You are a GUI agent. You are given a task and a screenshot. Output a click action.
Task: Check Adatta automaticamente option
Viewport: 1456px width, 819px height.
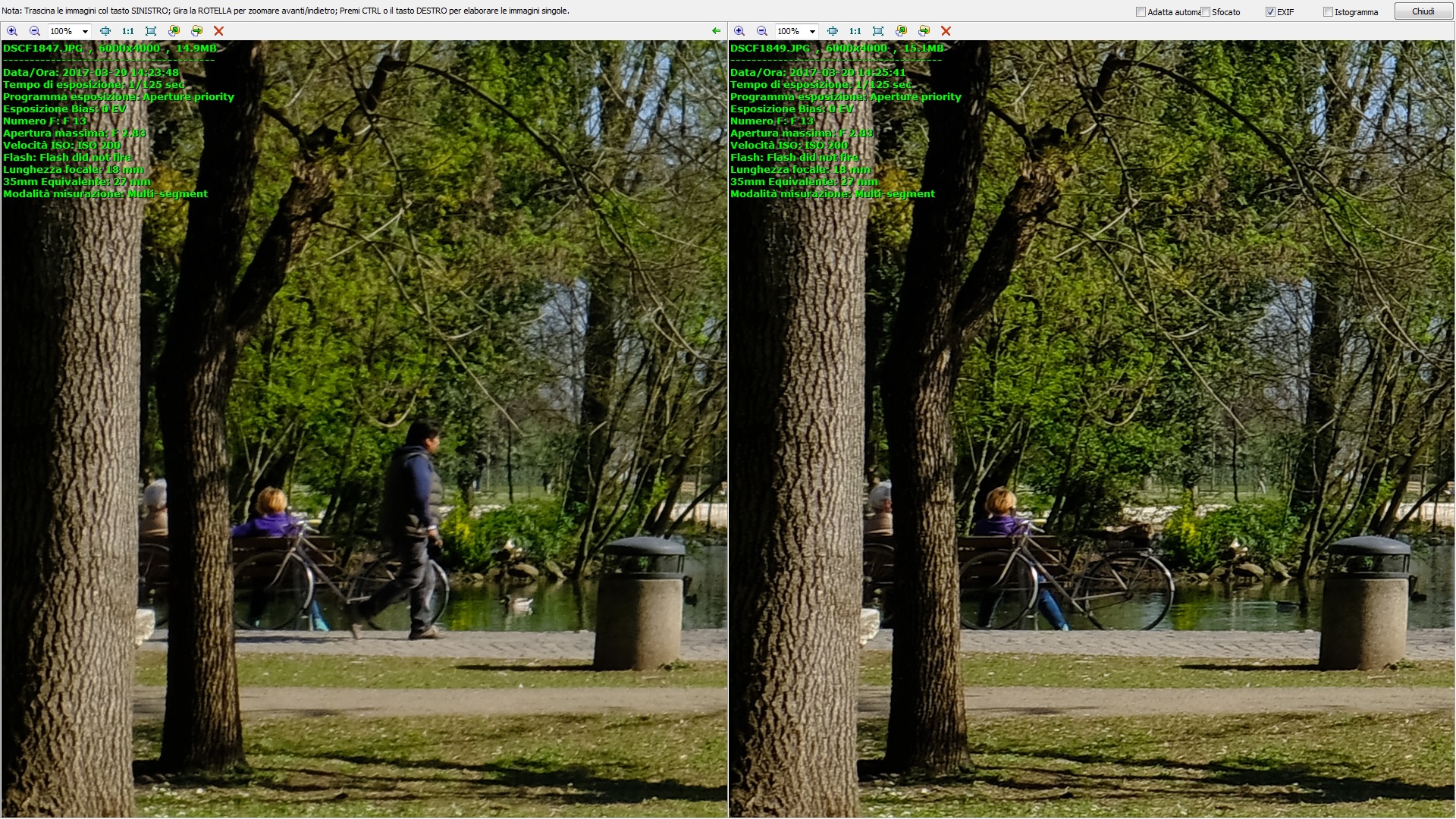pyautogui.click(x=1140, y=11)
